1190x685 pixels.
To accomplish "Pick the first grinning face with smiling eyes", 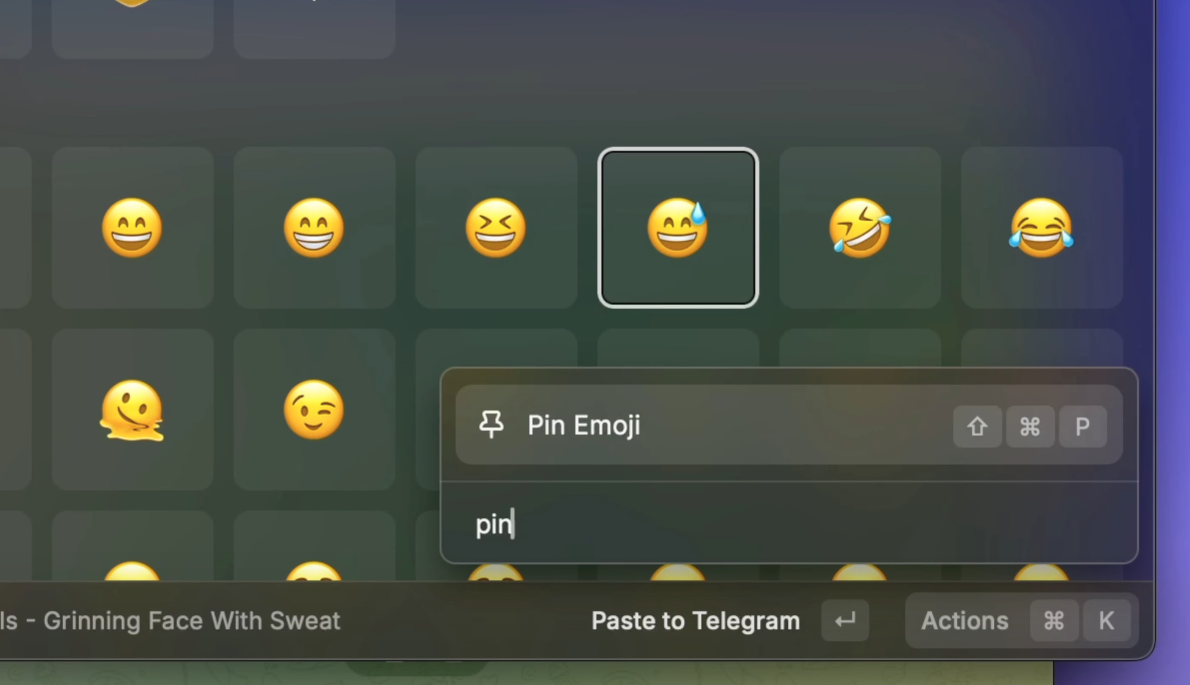I will pos(132,228).
